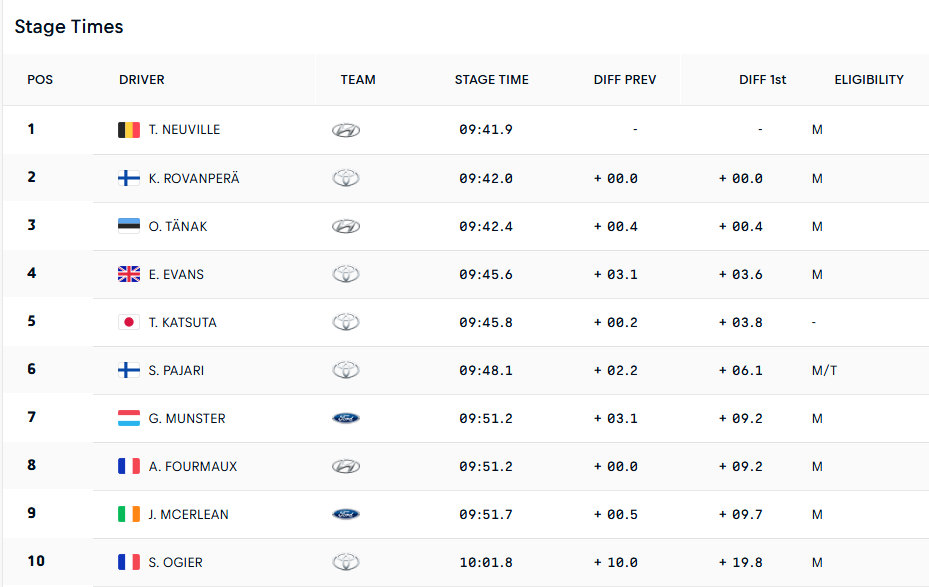Click S. Ogier's driver name
929x587 pixels.
pos(176,562)
